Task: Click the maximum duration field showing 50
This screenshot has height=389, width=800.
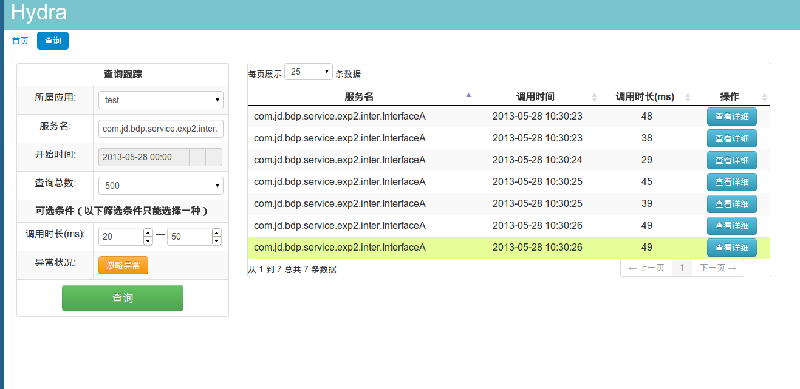Action: (190, 236)
